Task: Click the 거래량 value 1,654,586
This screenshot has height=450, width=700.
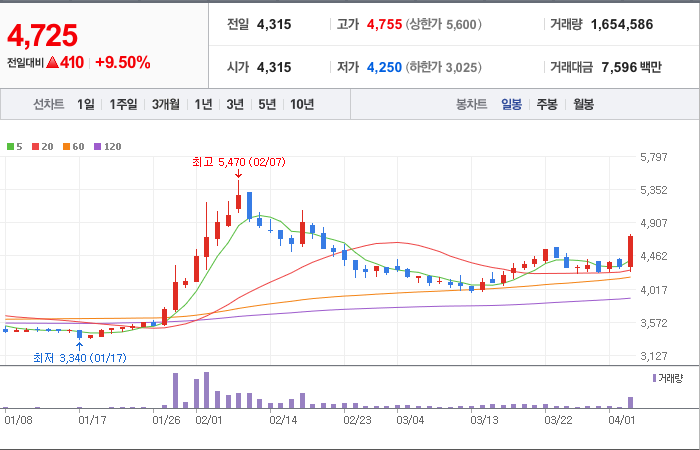Action: click(x=622, y=24)
